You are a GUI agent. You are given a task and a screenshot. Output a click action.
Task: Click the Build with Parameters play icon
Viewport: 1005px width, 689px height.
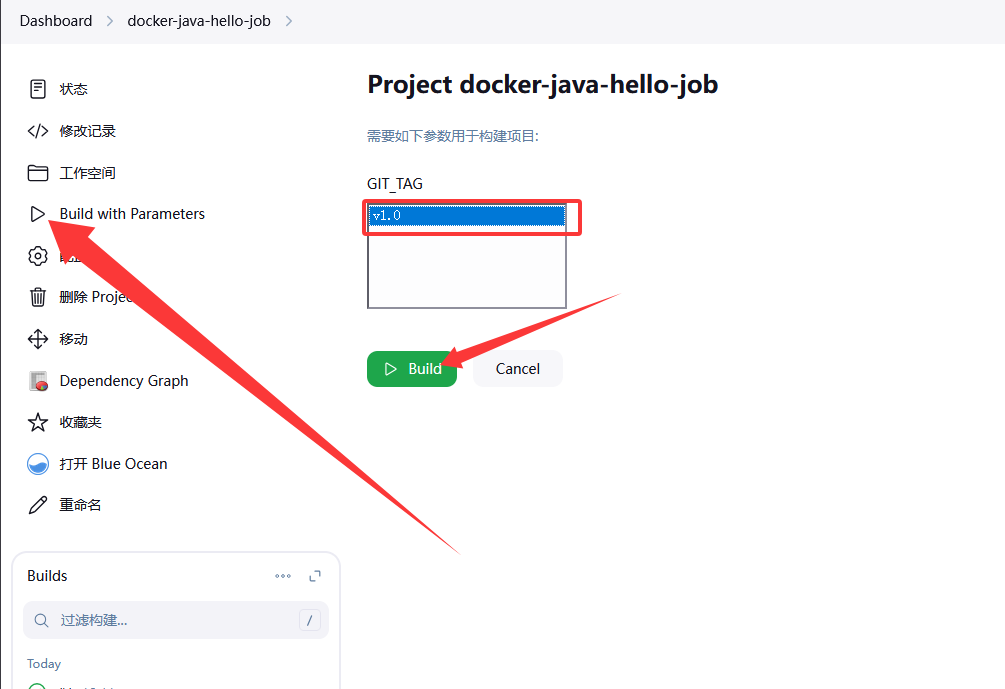pyautogui.click(x=38, y=214)
